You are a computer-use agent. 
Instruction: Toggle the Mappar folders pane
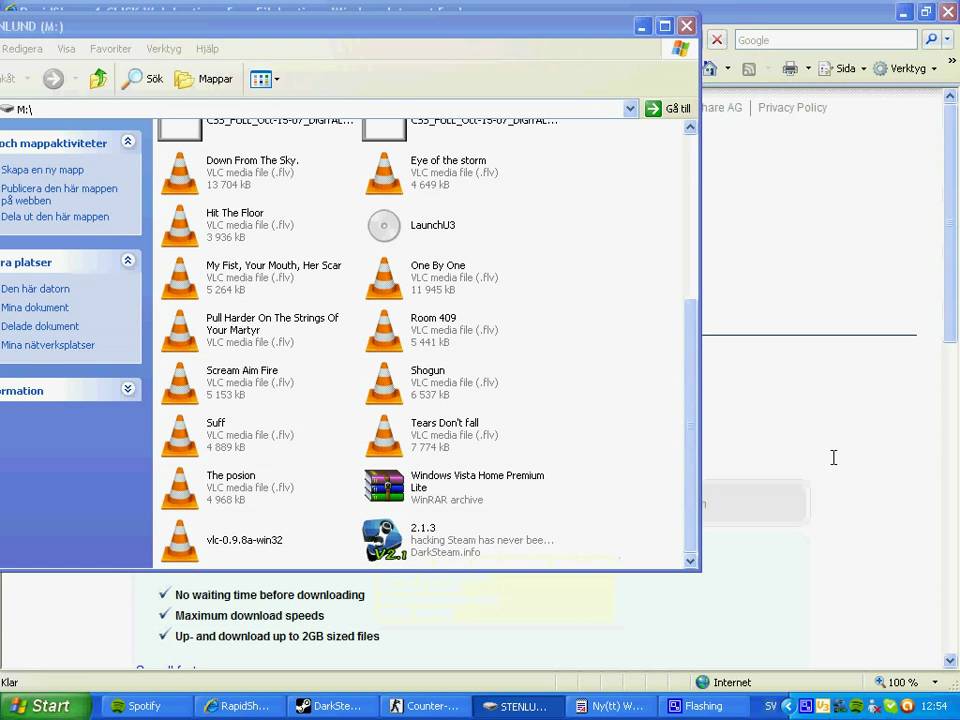tap(203, 78)
